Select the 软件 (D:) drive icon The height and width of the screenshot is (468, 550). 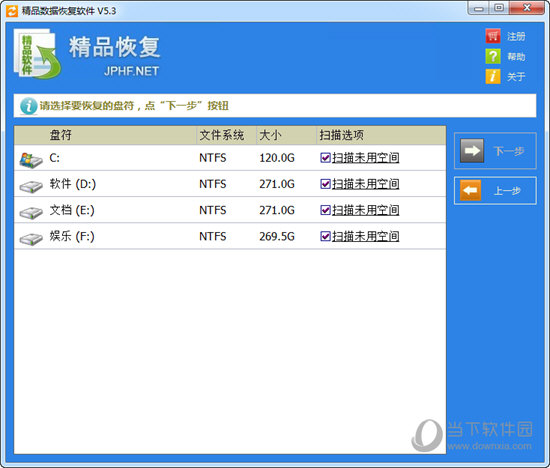point(31,186)
